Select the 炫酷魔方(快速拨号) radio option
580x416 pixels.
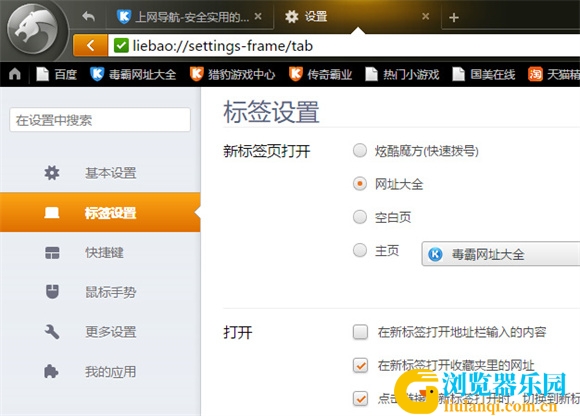click(x=360, y=150)
